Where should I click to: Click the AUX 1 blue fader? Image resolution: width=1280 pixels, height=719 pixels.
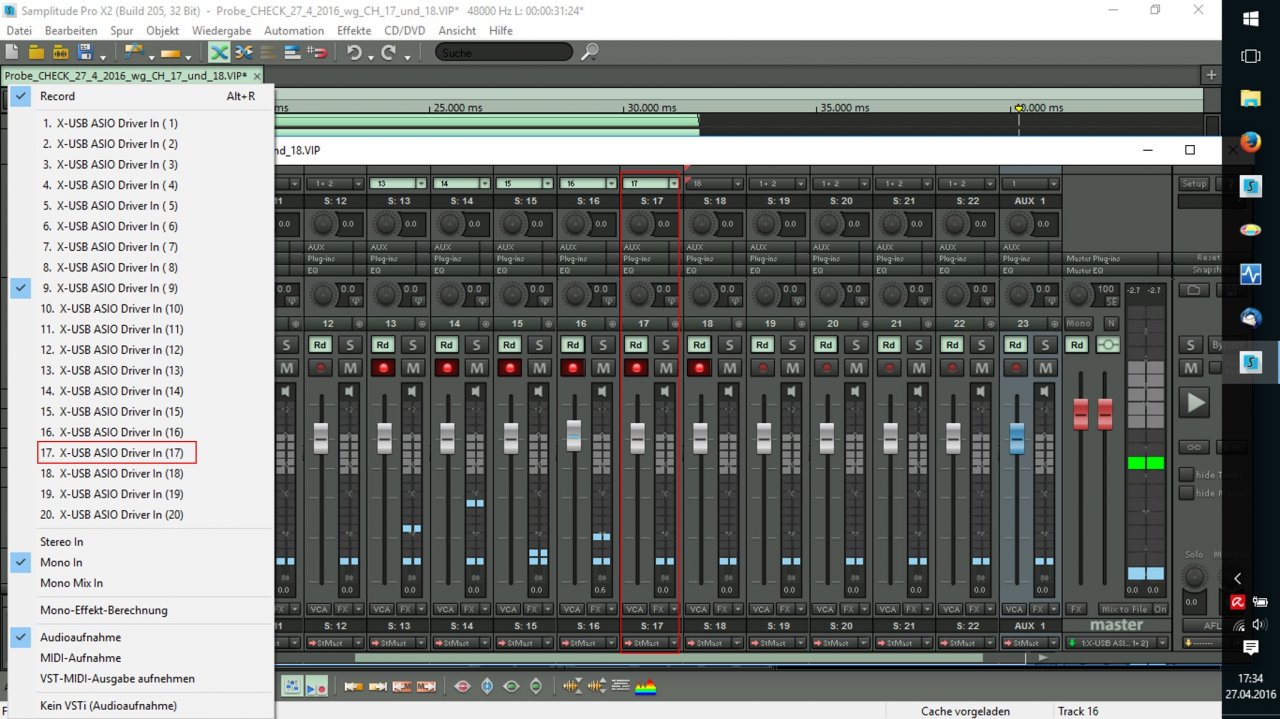[1016, 438]
